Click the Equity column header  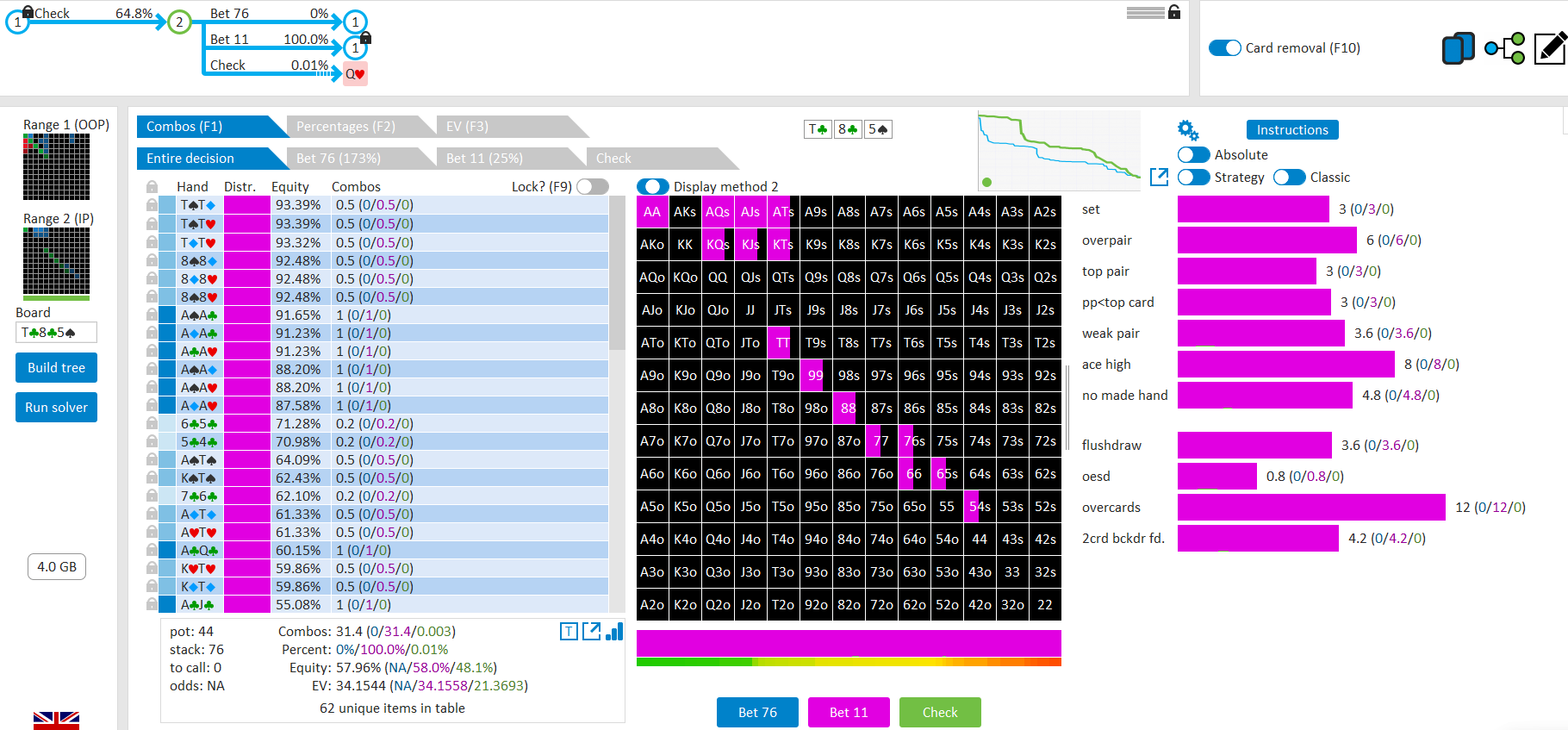point(290,187)
